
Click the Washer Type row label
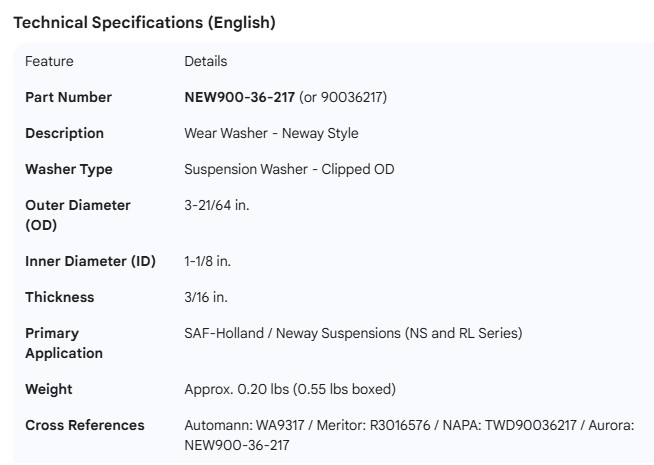coord(68,169)
